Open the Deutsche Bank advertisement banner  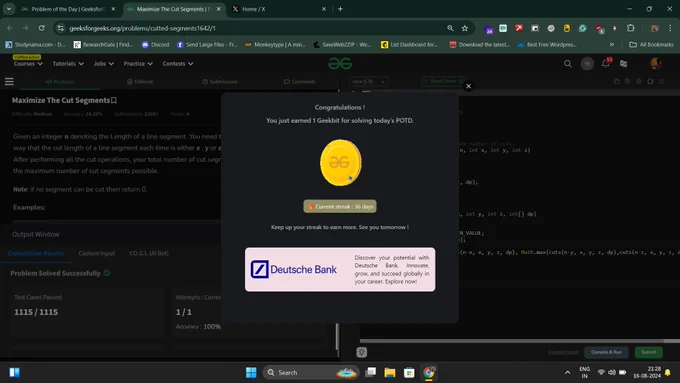click(x=340, y=269)
